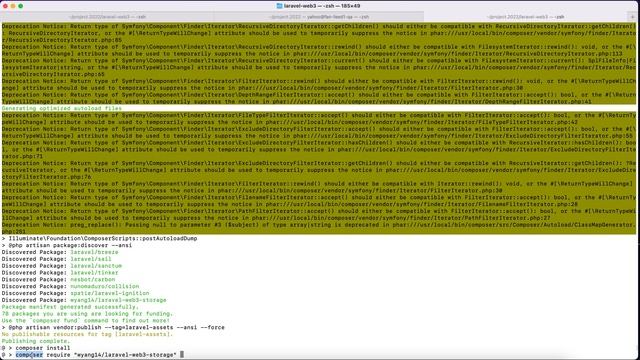Click the 'composer install' prompt line
640x360 pixels.
[36, 348]
